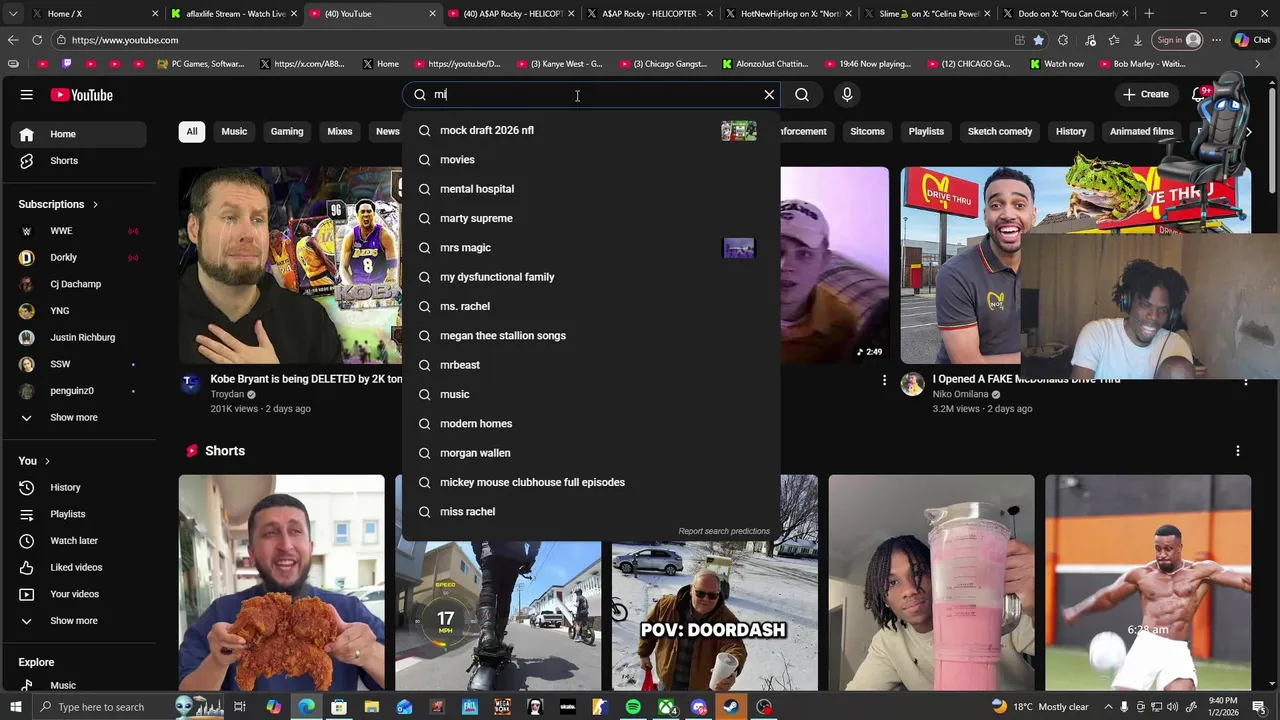Go to Home in the sidebar

tap(79, 134)
